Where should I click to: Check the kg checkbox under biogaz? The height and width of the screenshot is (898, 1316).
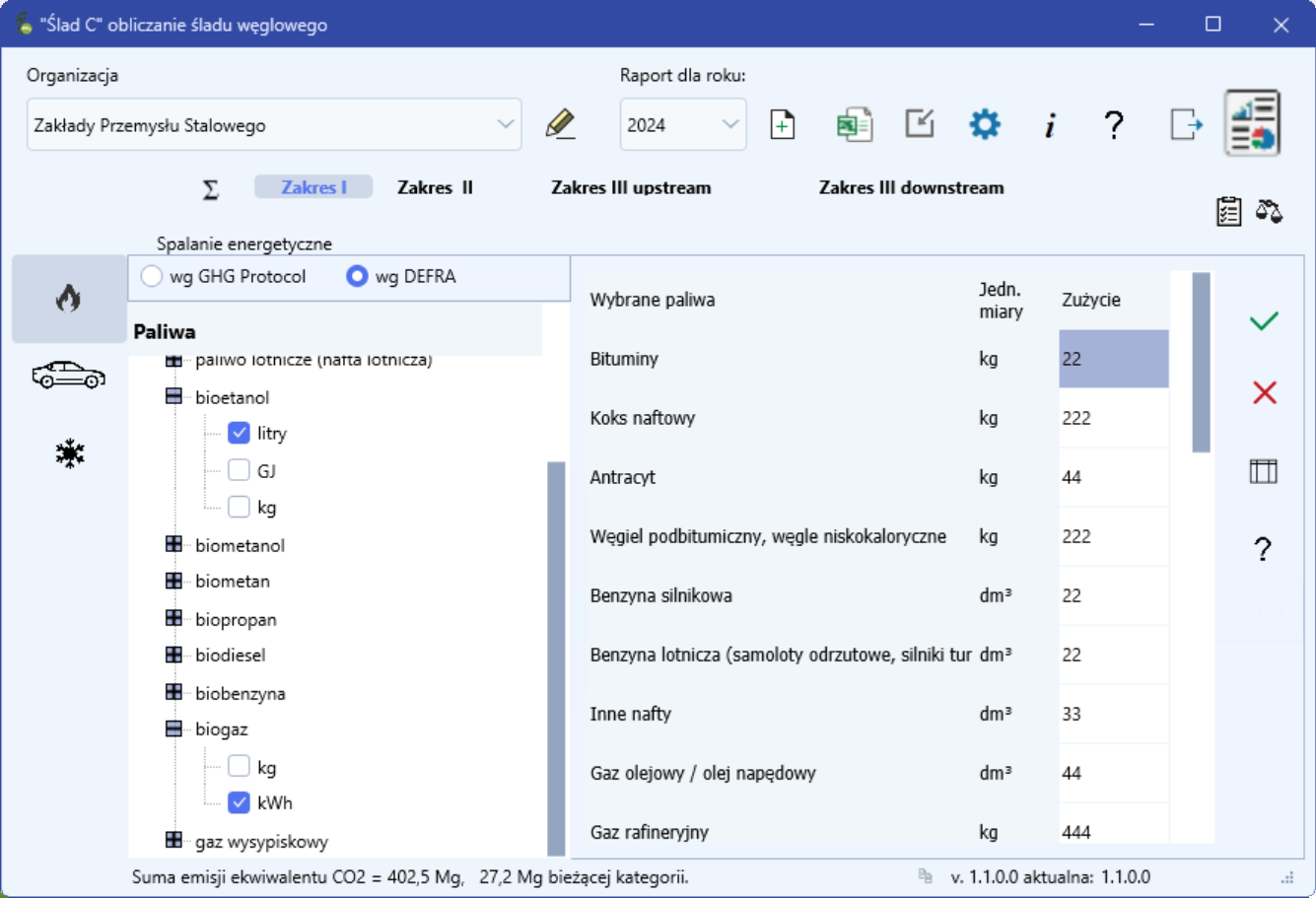pos(239,766)
